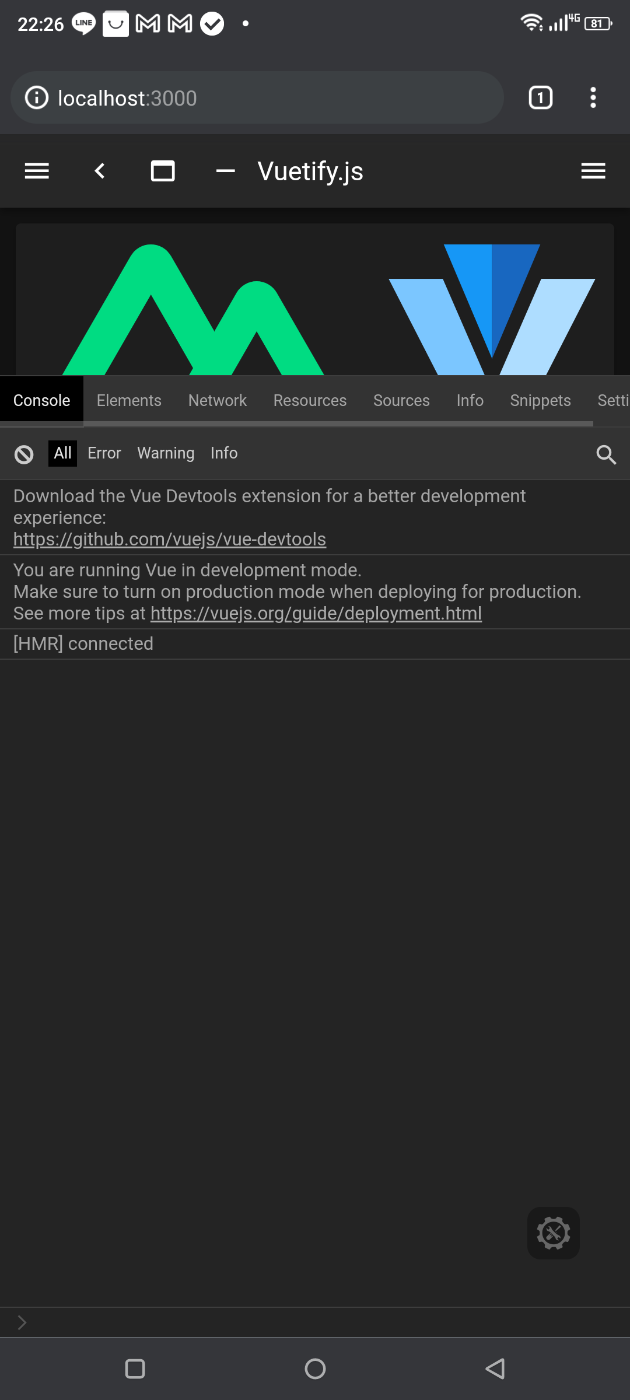This screenshot has width=630, height=1400.
Task: Open the Info tab in devtools
Action: pyautogui.click(x=470, y=400)
